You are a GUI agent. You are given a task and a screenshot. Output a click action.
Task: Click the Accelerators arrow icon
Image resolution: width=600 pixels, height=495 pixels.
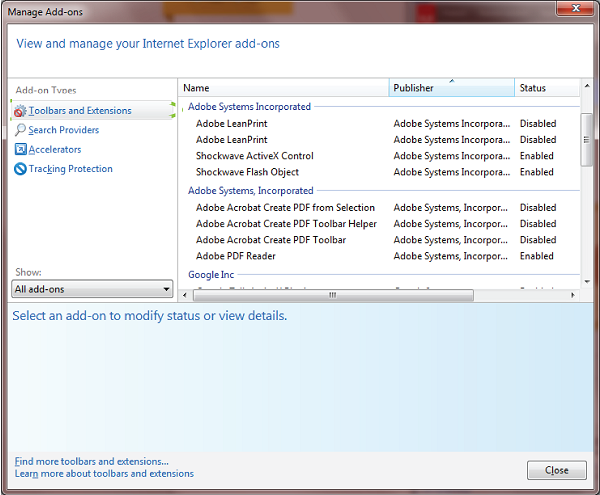[x=20, y=149]
